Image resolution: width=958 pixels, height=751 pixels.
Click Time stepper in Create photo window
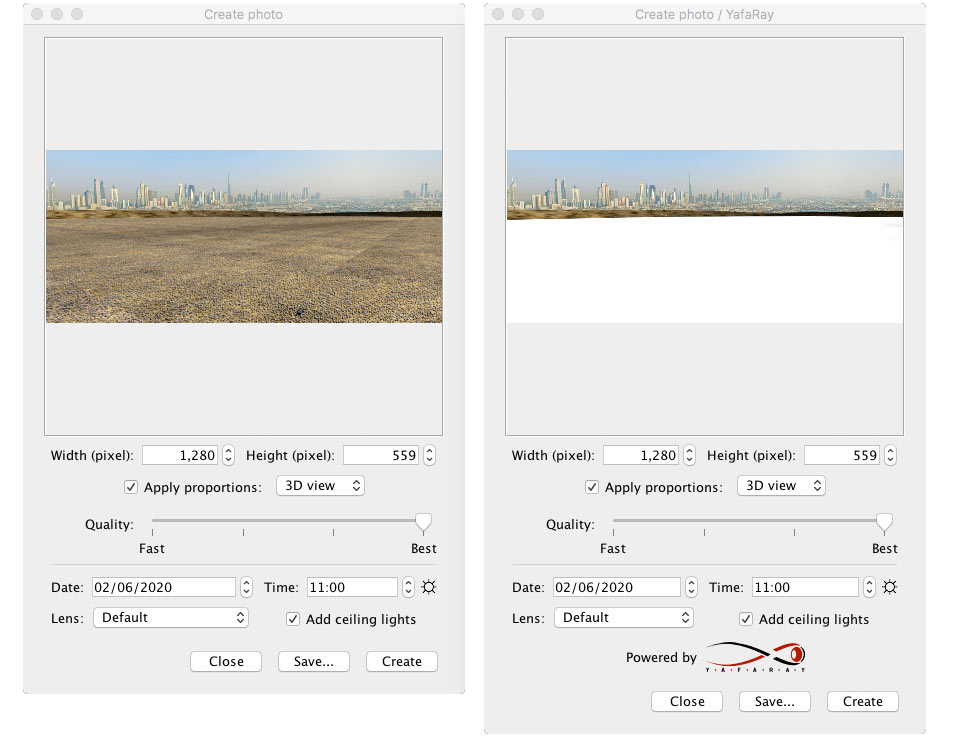(408, 587)
